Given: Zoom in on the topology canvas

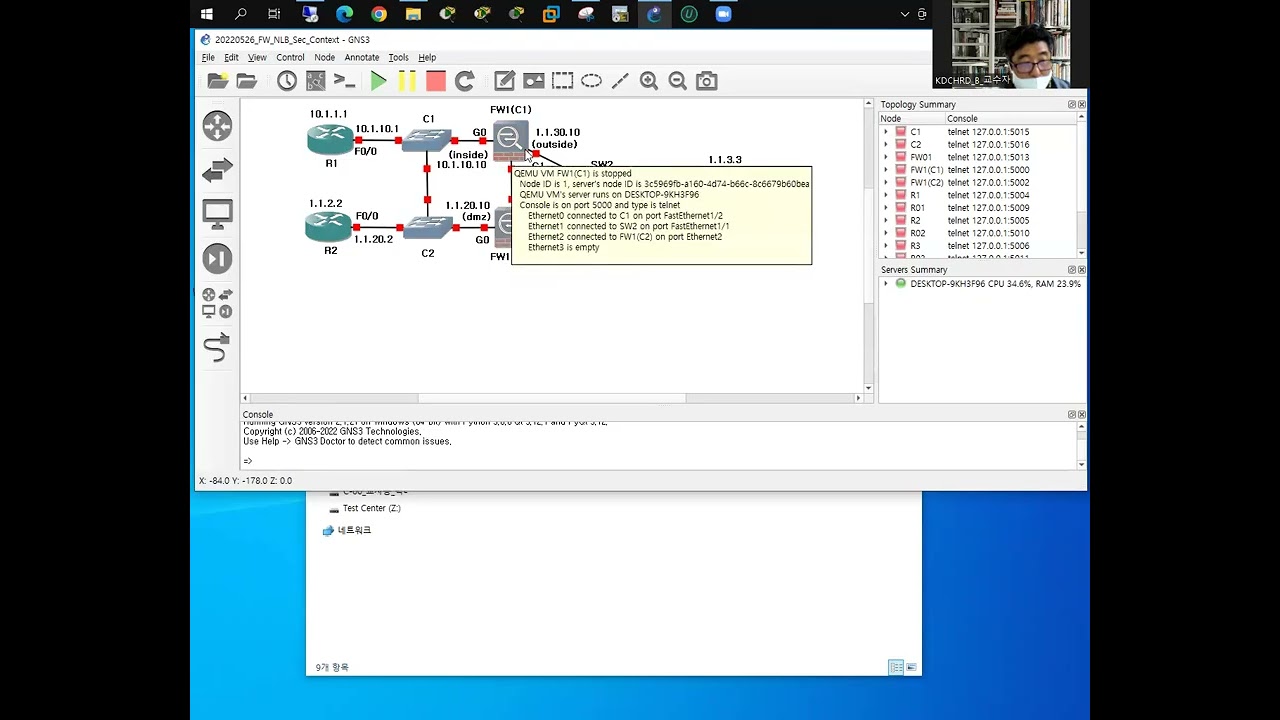Looking at the screenshot, I should coord(649,81).
